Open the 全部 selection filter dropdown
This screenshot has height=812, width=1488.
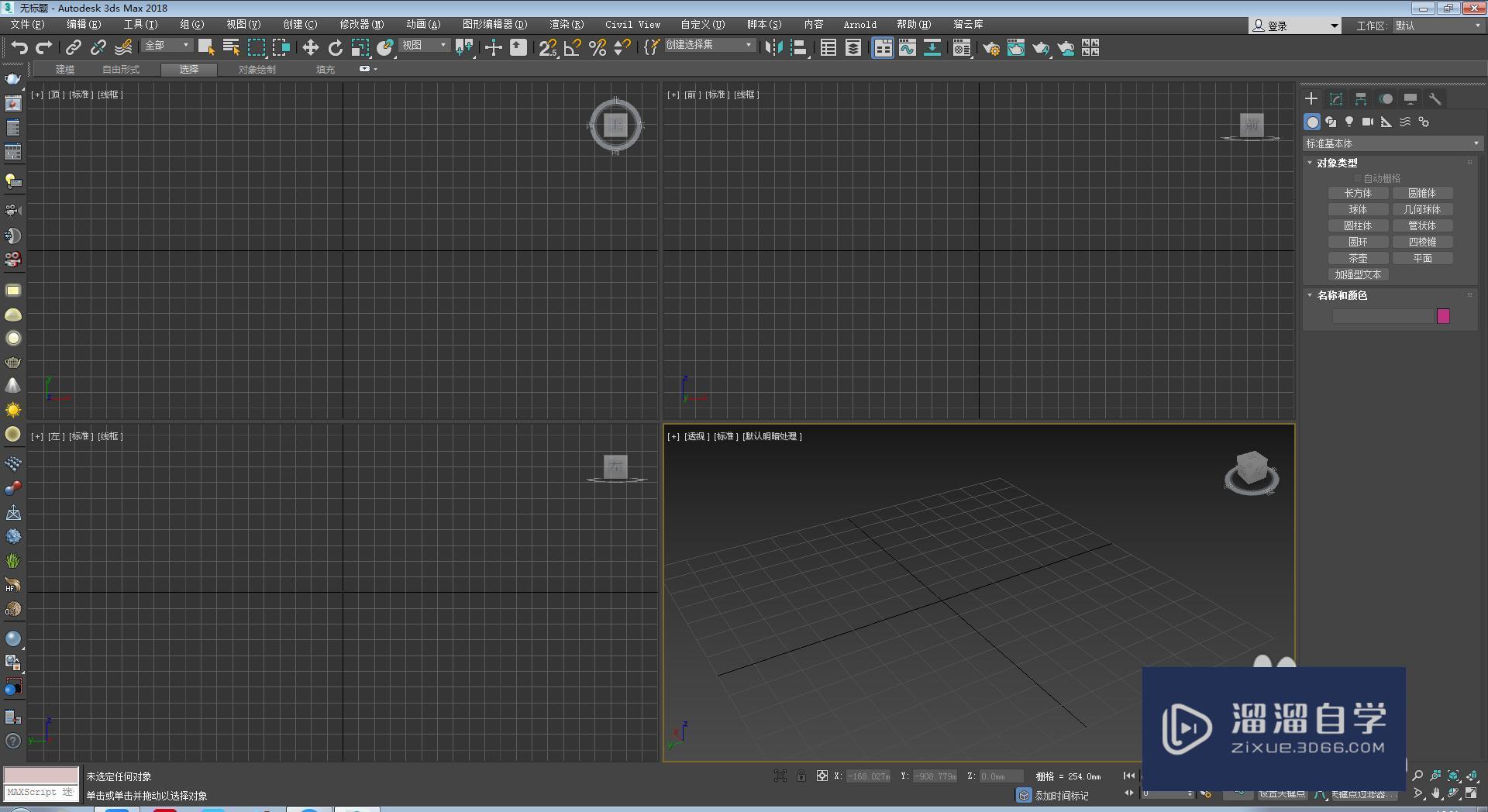(167, 46)
